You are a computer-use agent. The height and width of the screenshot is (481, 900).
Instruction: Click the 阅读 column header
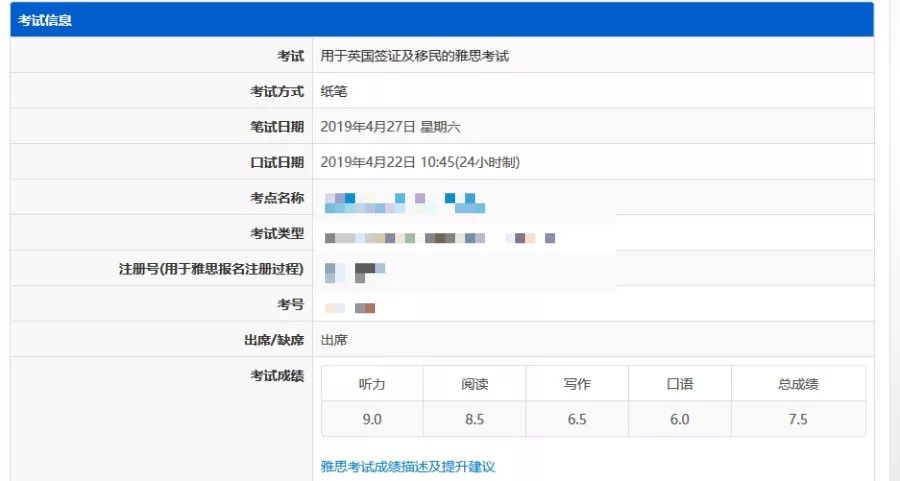click(475, 384)
